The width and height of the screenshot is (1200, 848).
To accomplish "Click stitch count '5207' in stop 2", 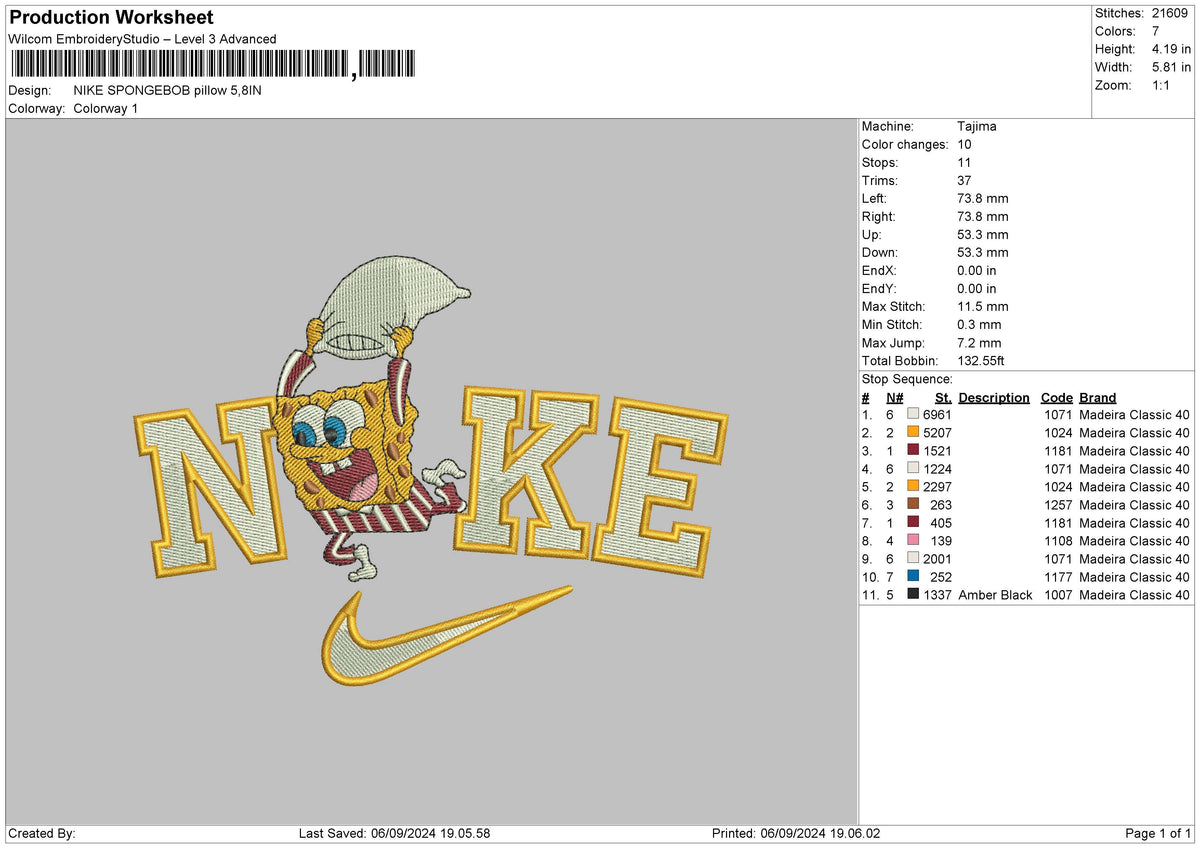I will 938,433.
